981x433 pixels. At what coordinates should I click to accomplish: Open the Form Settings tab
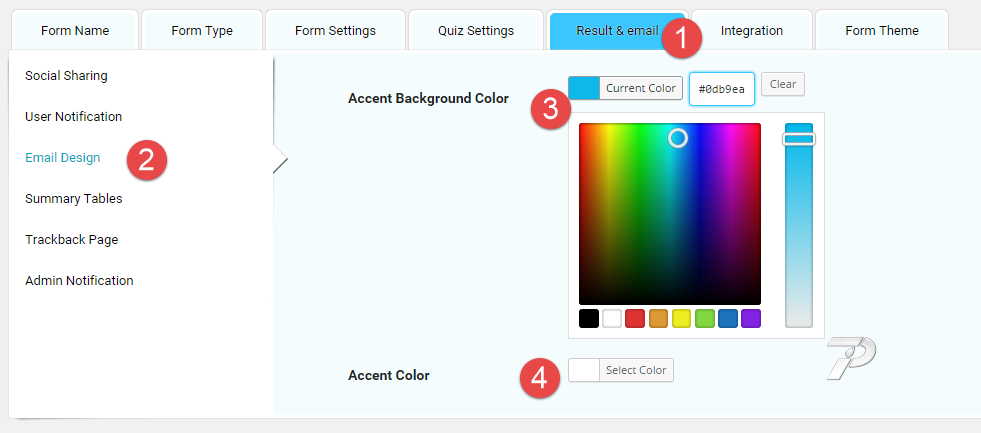[335, 30]
